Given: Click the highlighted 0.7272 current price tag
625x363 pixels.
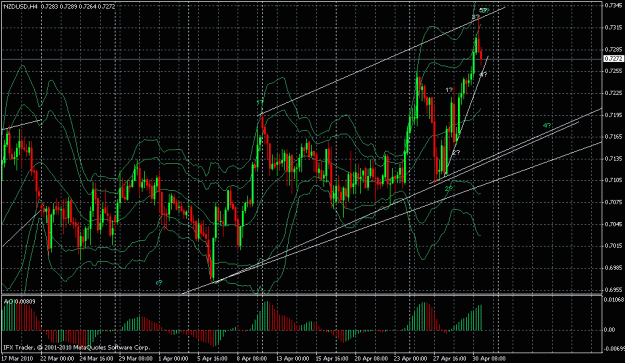Looking at the screenshot, I should (x=614, y=59).
